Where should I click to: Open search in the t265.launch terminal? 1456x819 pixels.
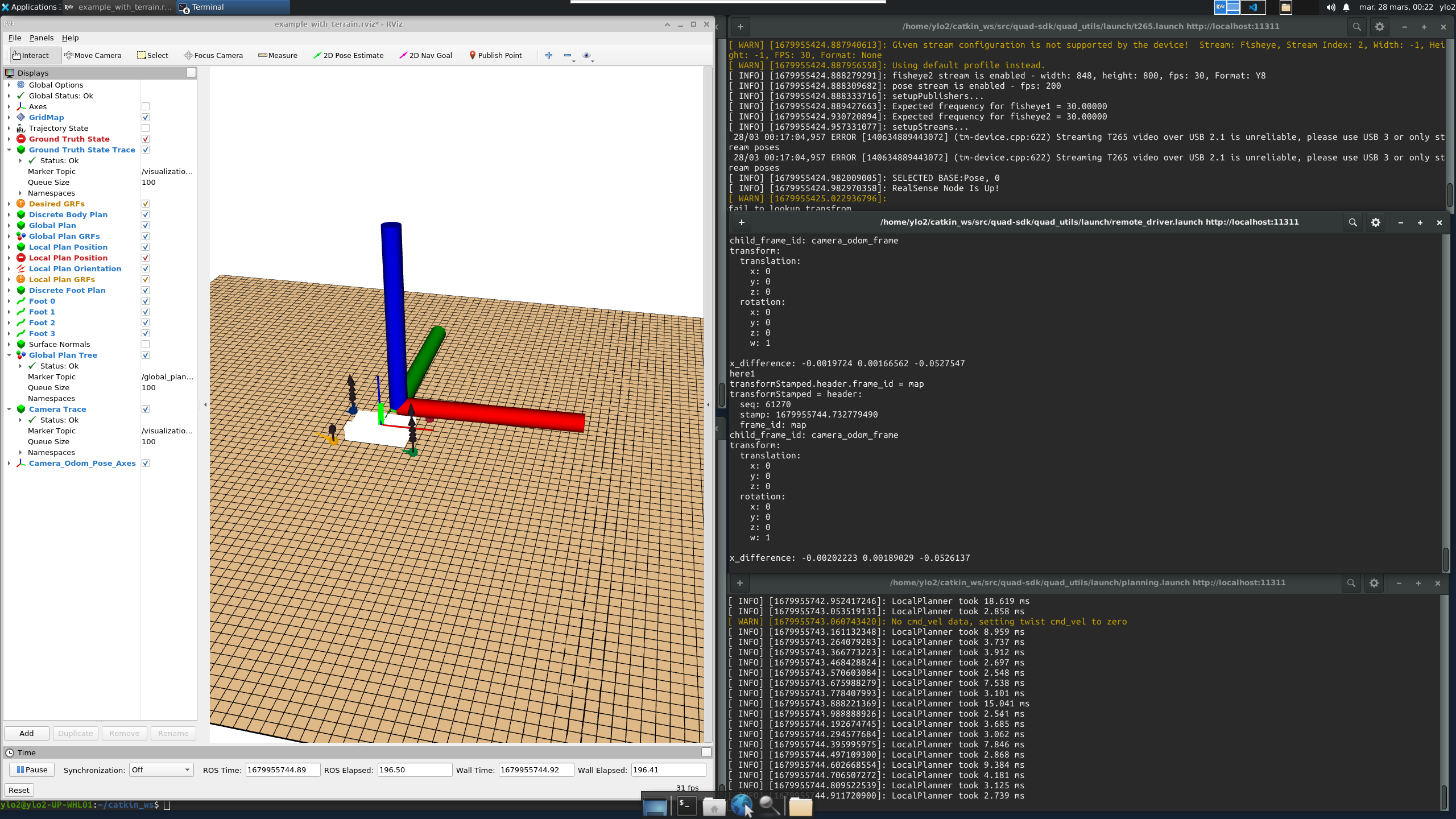click(1356, 26)
